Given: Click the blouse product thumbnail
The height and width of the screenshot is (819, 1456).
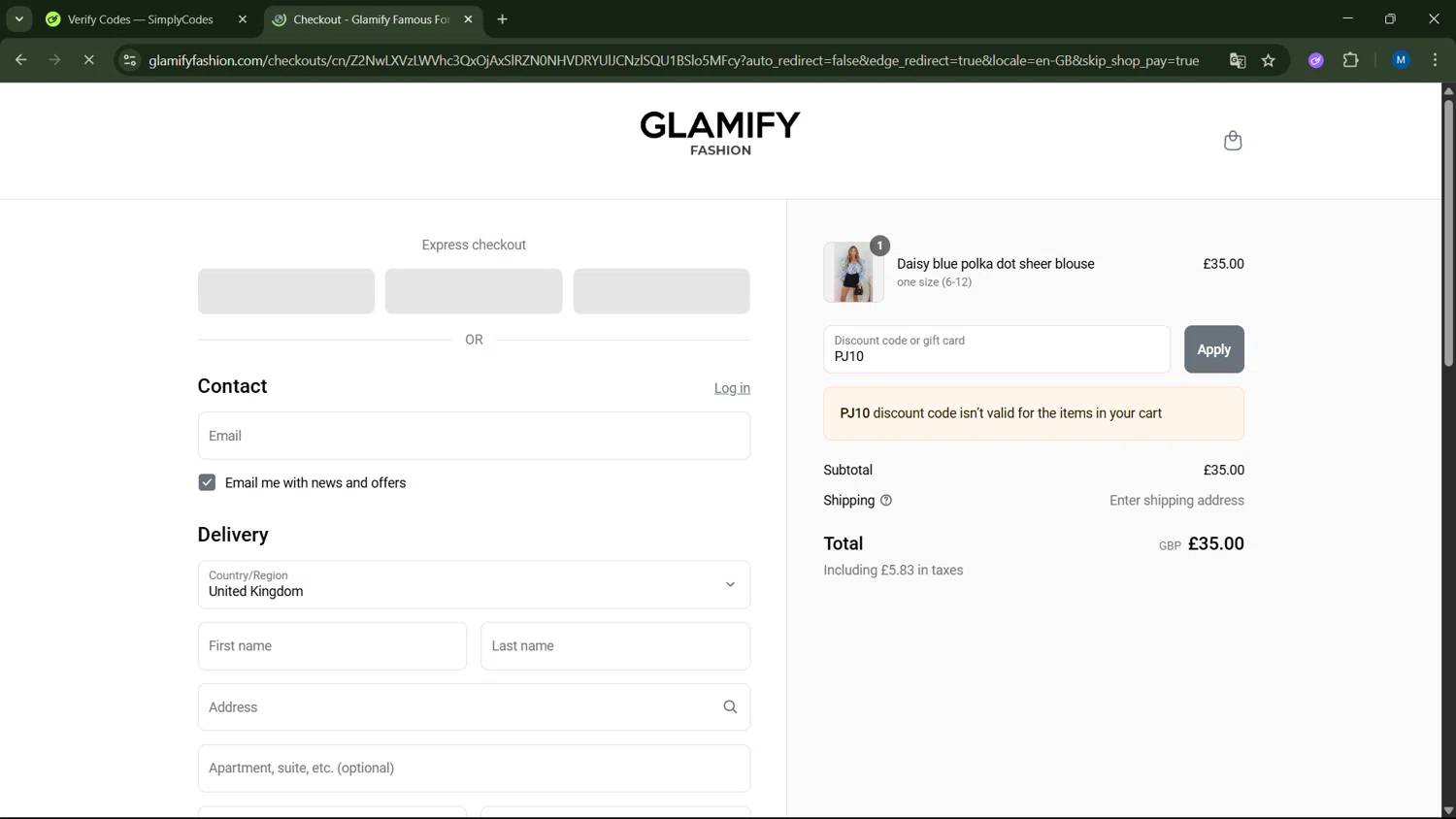Looking at the screenshot, I should (x=853, y=273).
